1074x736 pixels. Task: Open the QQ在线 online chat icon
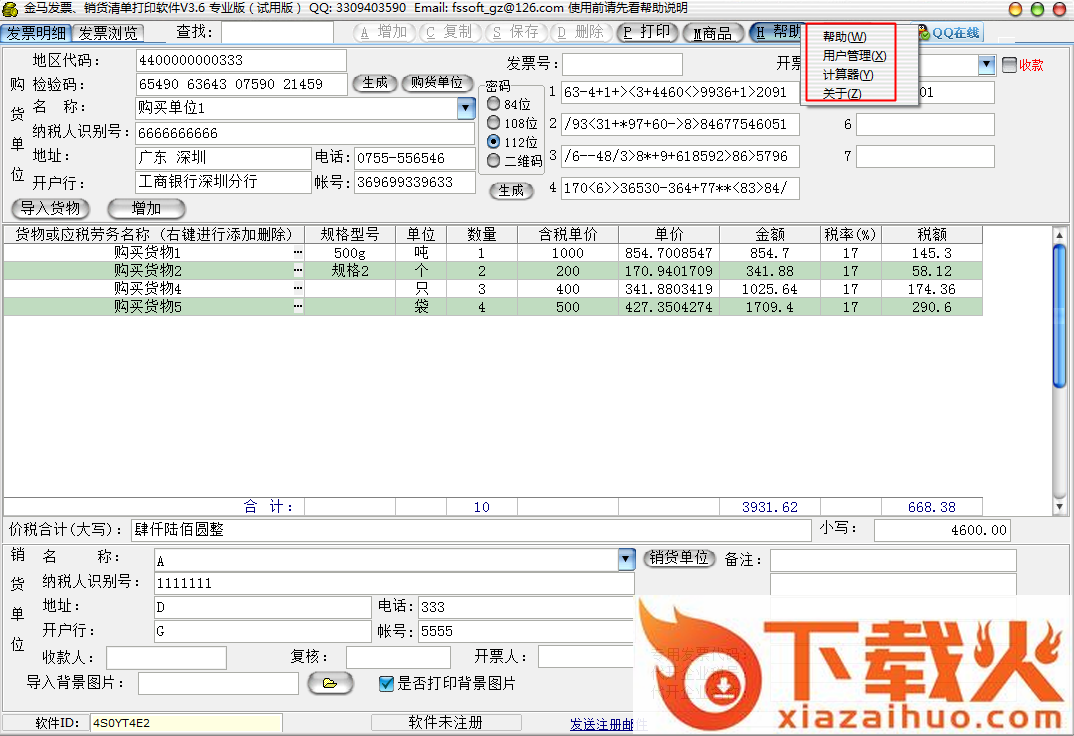click(953, 33)
